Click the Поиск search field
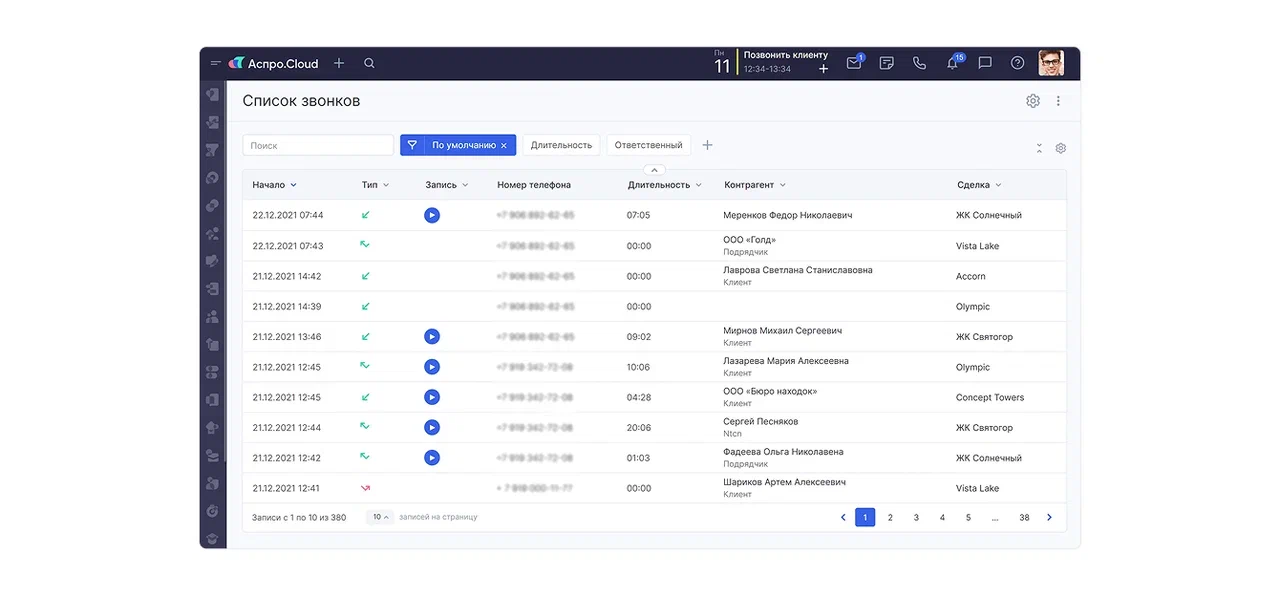Image resolution: width=1280 pixels, height=596 pixels. [x=318, y=146]
